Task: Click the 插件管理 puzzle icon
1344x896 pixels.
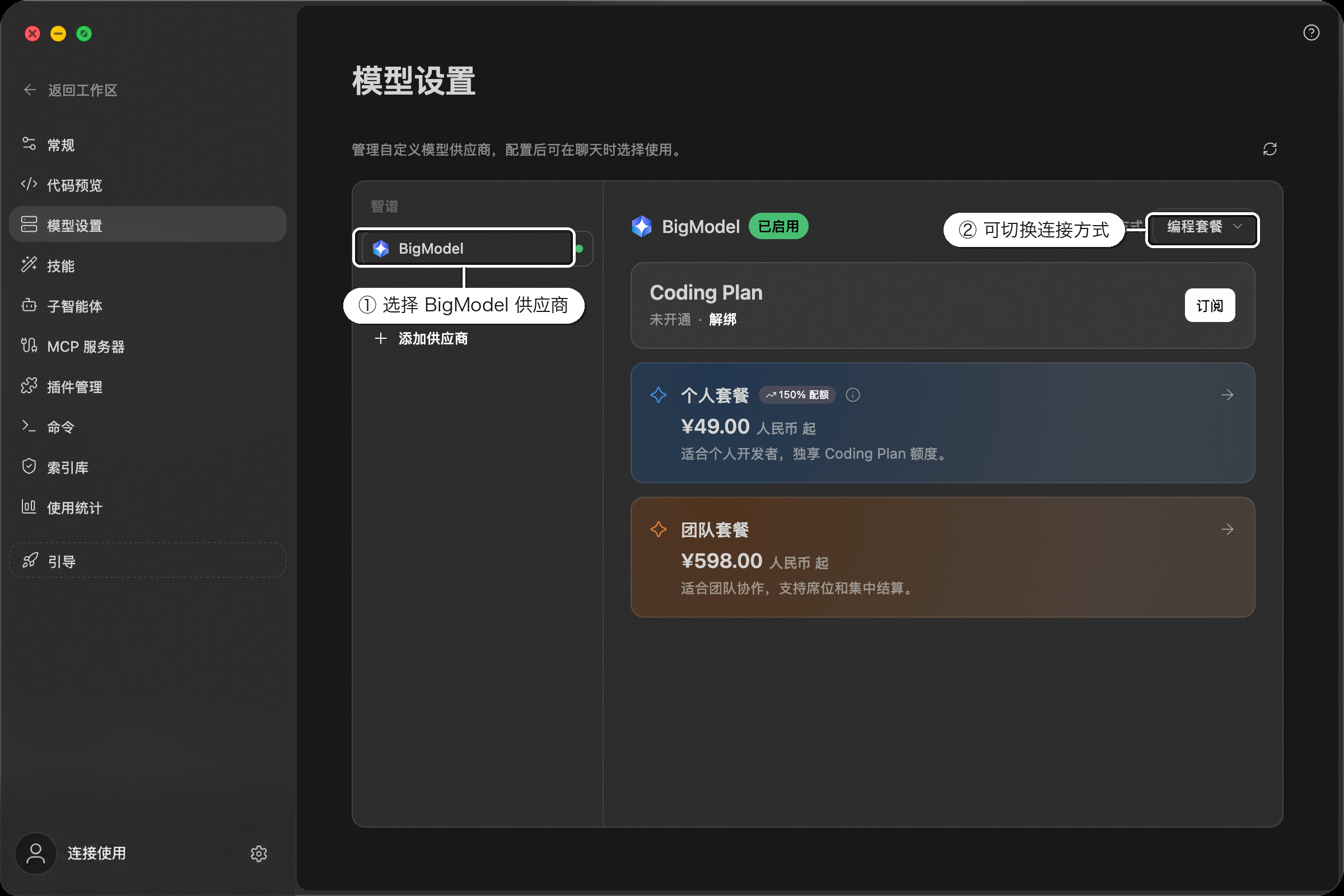Action: click(x=29, y=386)
